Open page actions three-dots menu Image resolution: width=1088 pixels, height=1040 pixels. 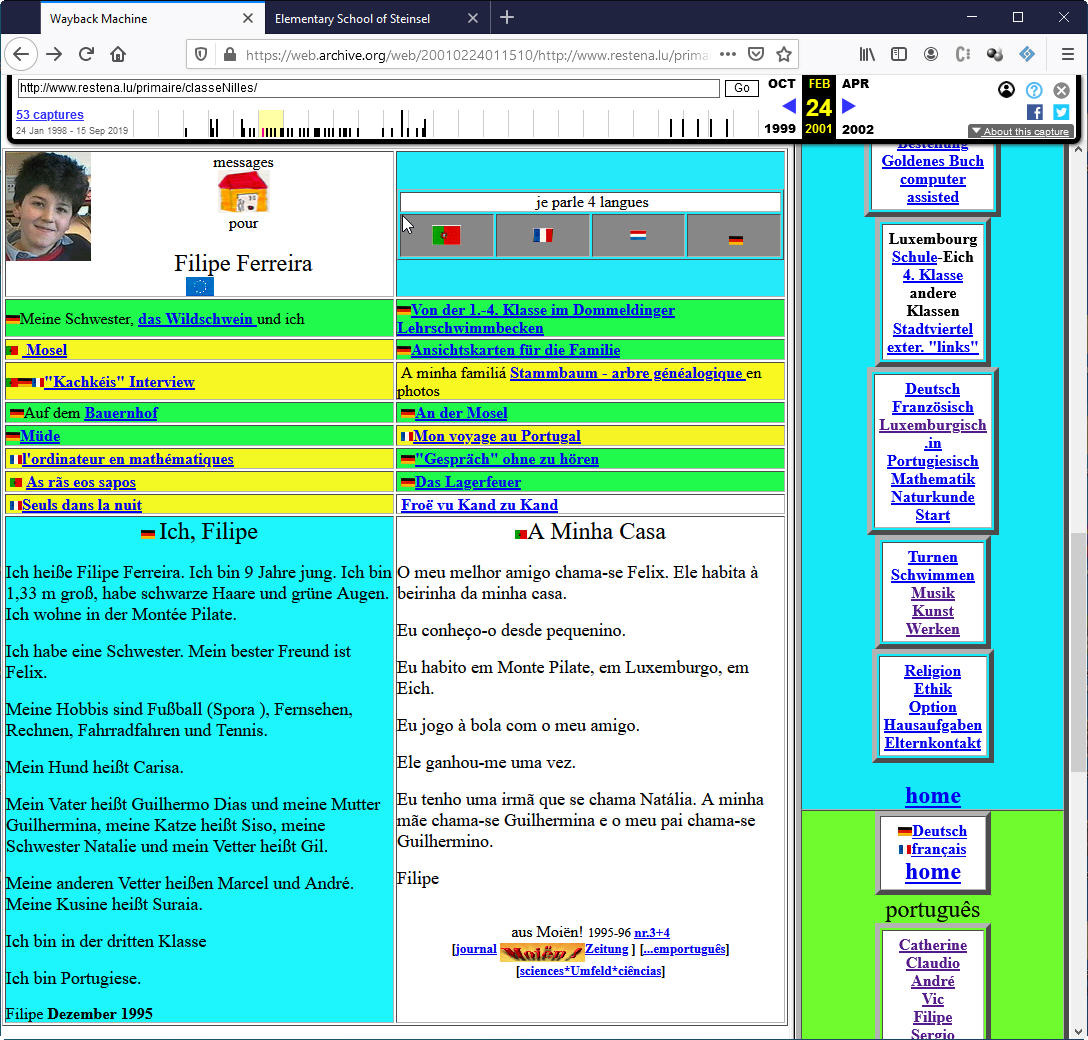coord(727,54)
